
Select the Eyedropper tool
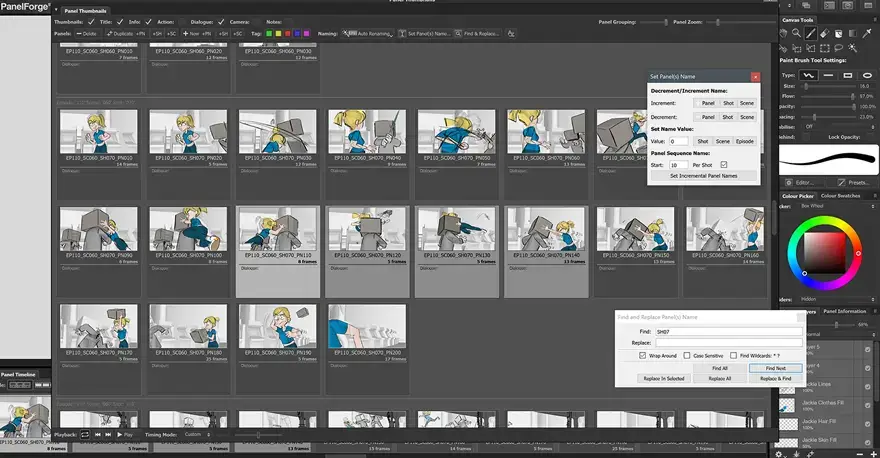tap(867, 34)
